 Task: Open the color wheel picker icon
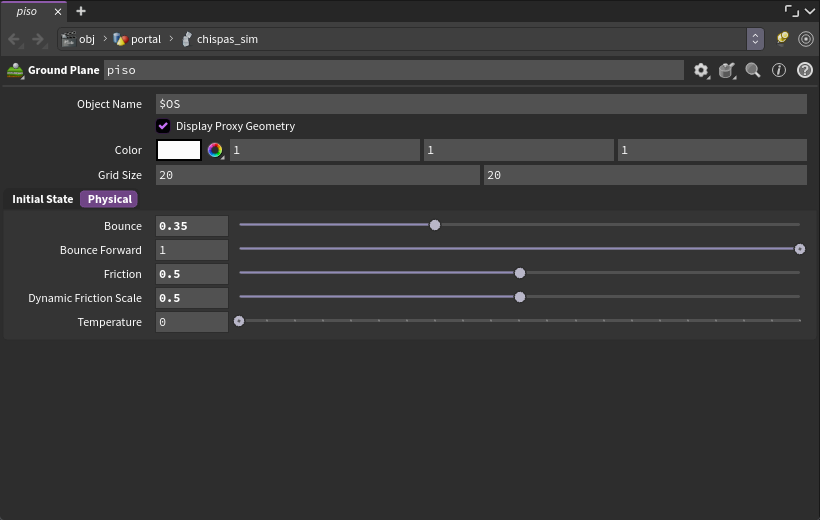(x=215, y=150)
